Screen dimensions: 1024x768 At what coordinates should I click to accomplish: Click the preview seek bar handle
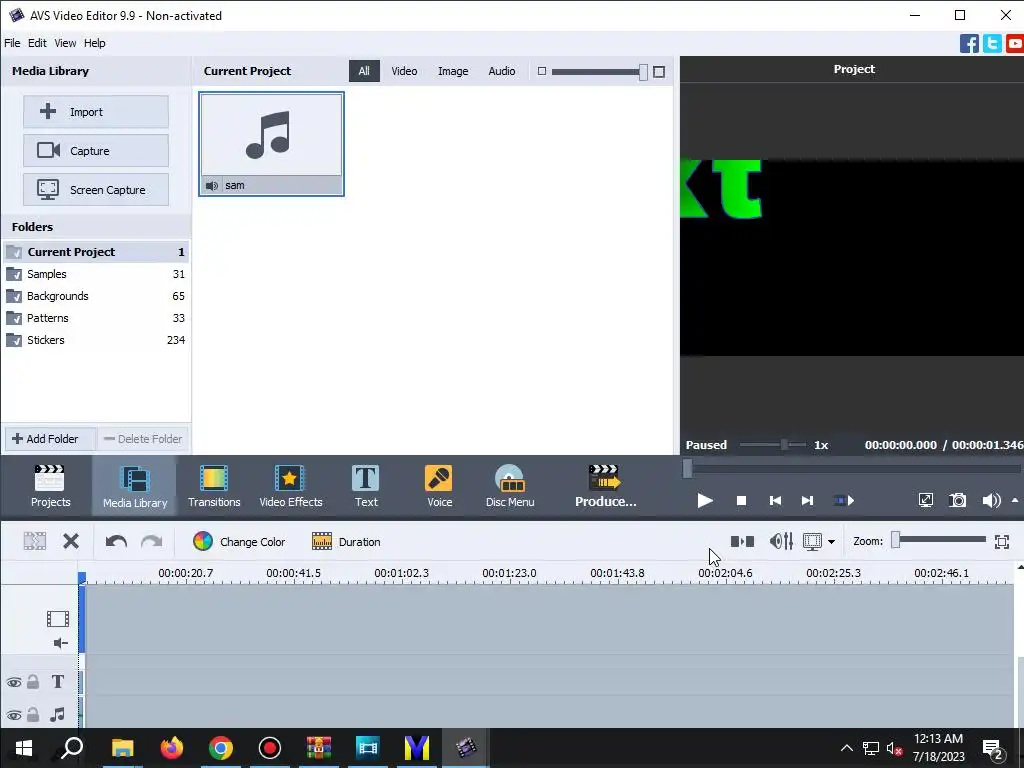687,468
